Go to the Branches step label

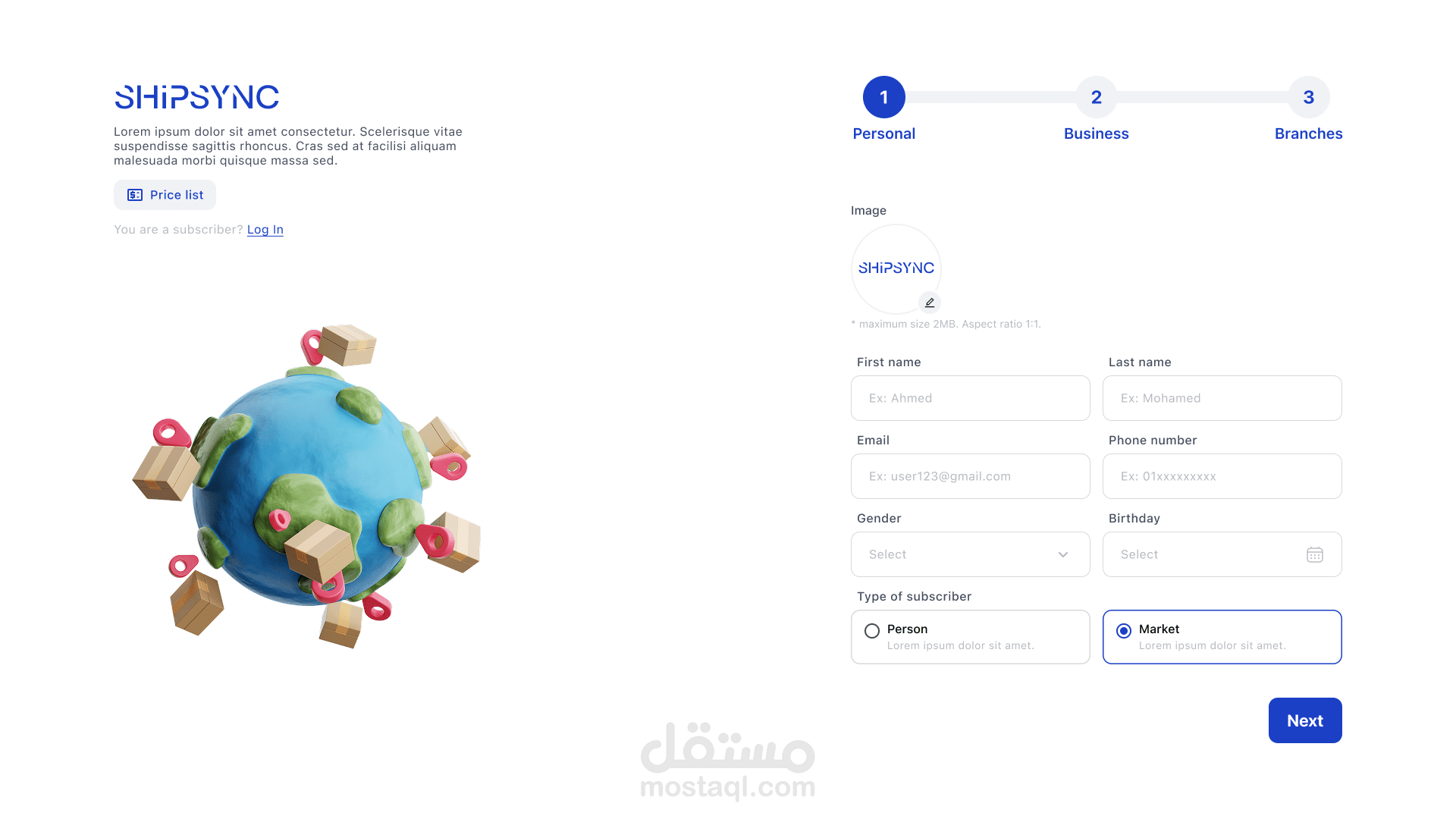[1309, 133]
